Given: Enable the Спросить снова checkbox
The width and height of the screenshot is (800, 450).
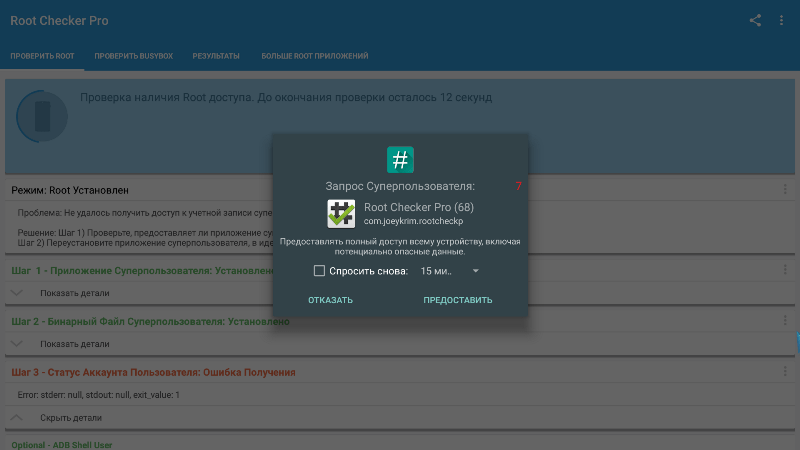Looking at the screenshot, I should click(x=319, y=271).
